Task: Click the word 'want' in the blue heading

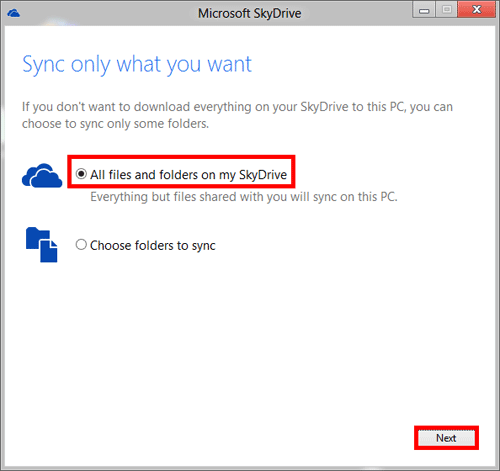Action: click(229, 64)
